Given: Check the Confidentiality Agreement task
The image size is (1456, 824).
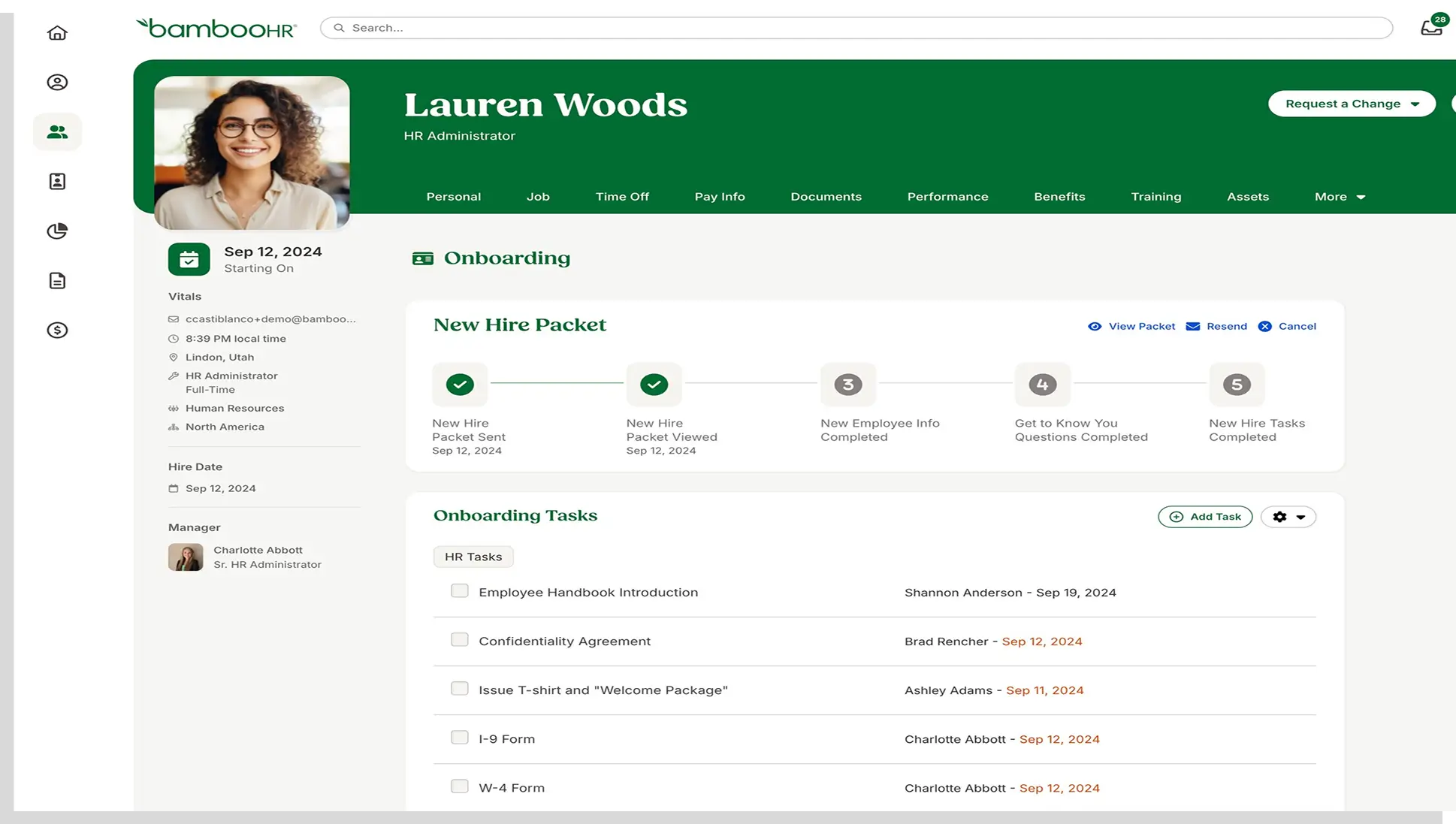Looking at the screenshot, I should coord(459,640).
